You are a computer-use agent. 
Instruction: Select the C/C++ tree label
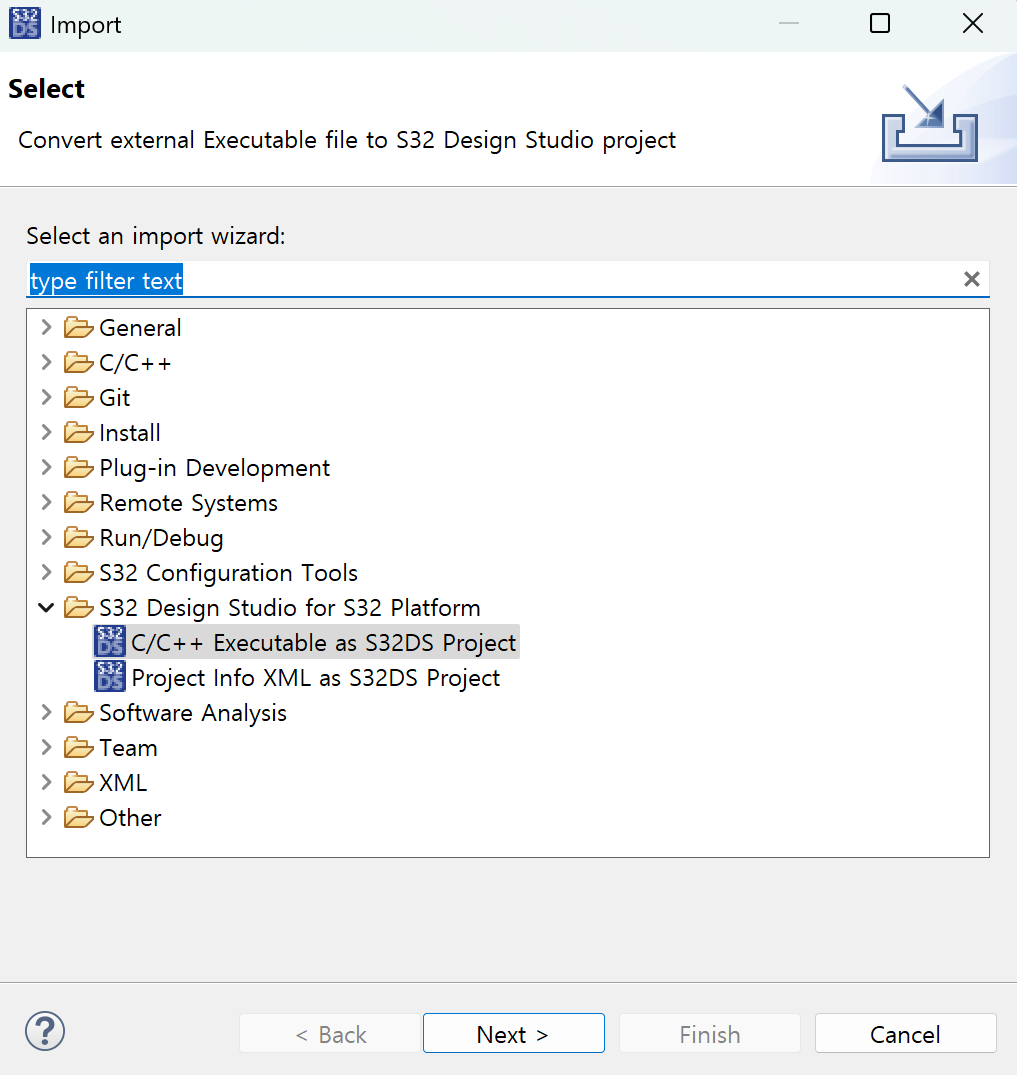tap(135, 363)
